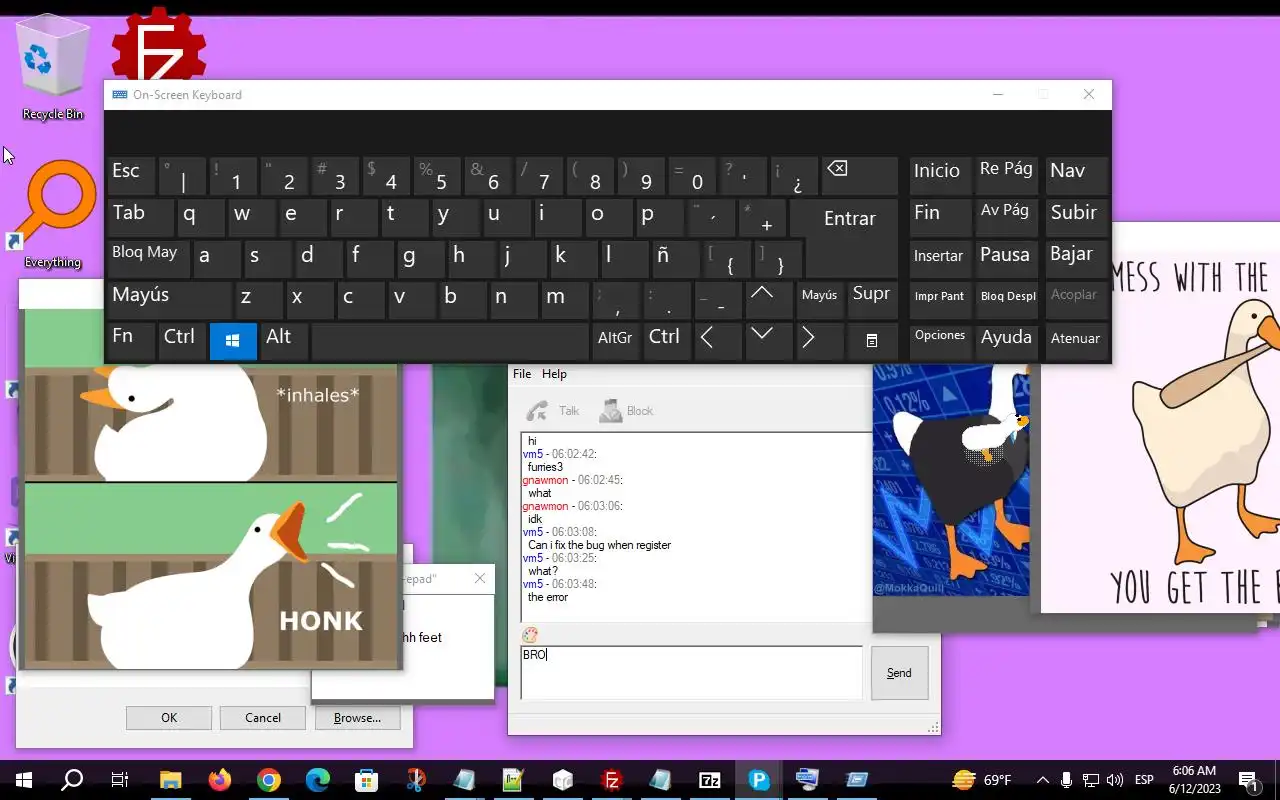
Task: Click the Talk phone icon in chat window
Action: tap(537, 410)
